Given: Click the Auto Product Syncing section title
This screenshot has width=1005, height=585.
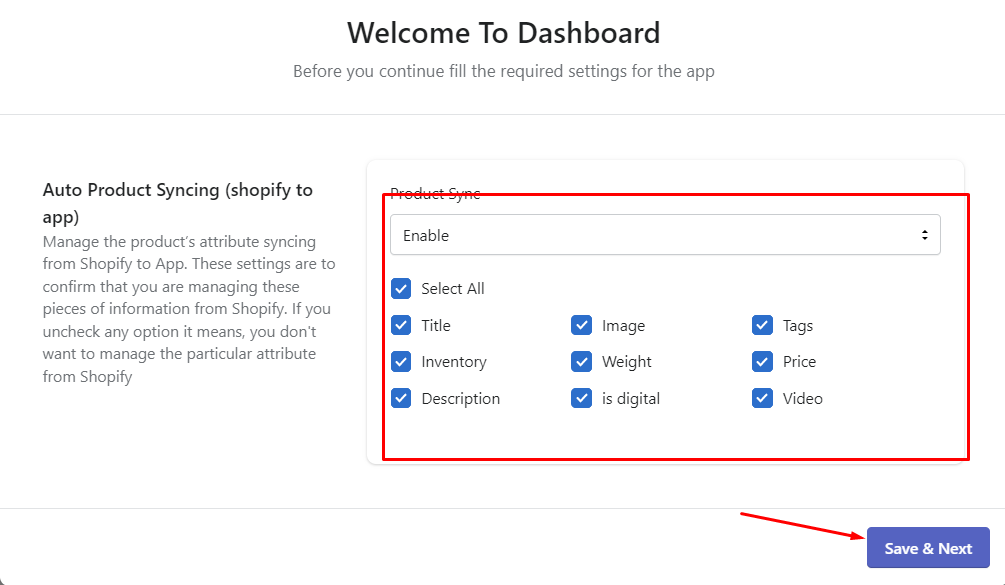Looking at the screenshot, I should tap(178, 203).
